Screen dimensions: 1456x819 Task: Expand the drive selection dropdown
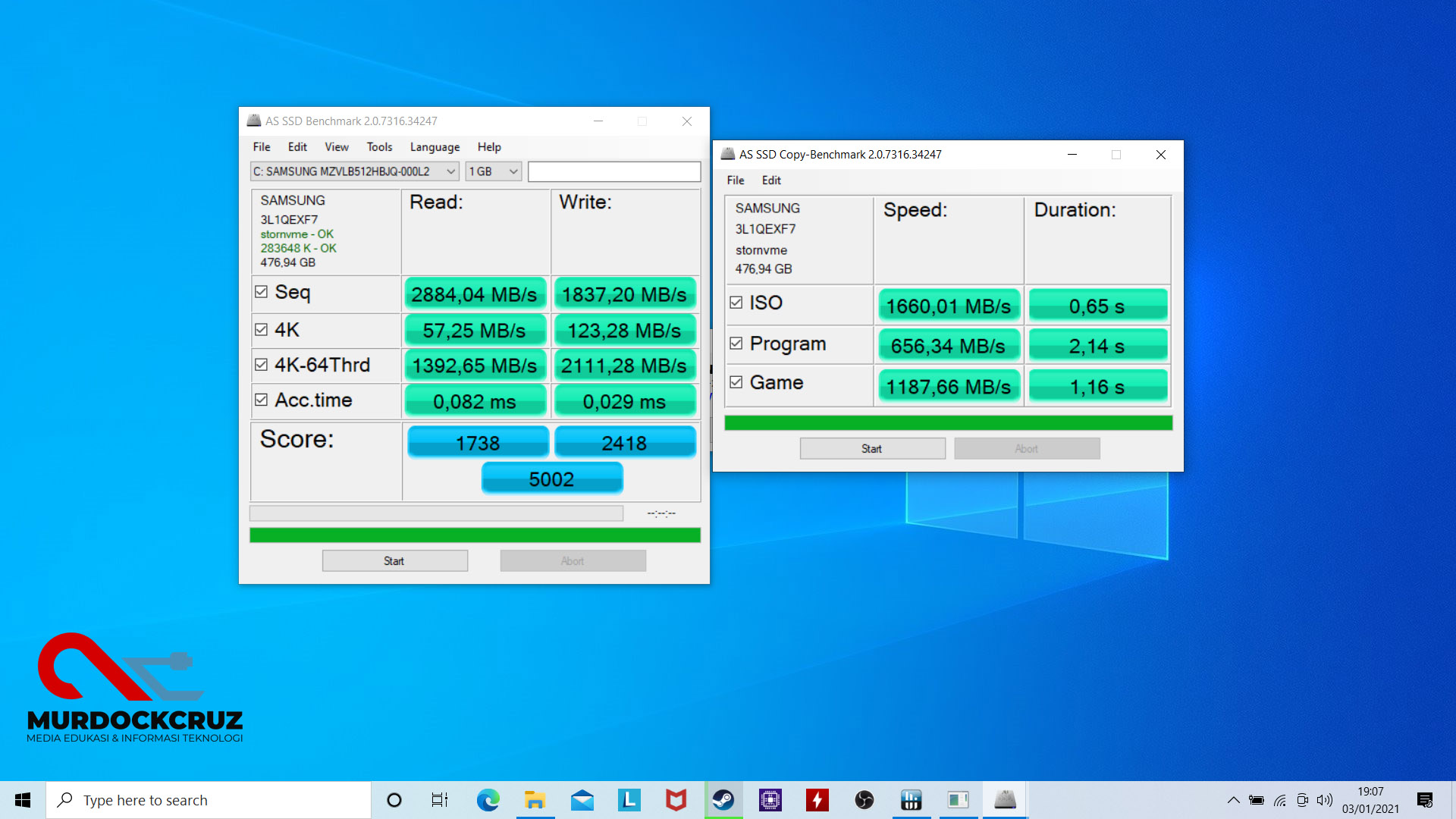click(450, 171)
